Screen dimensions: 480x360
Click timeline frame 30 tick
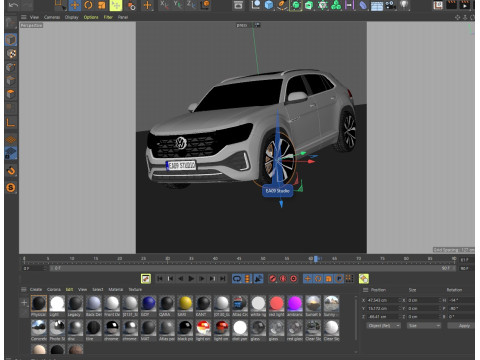click(167, 259)
